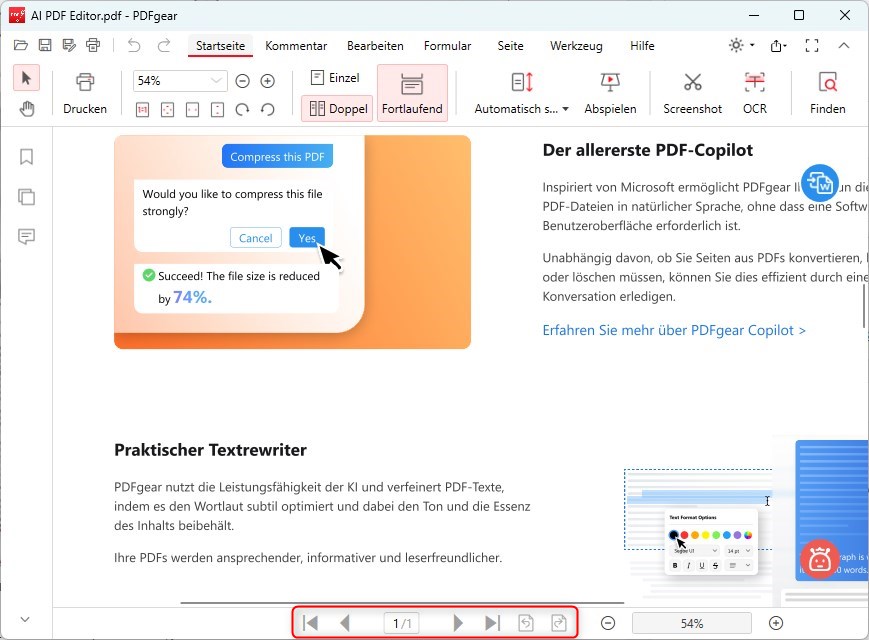
Task: Click the Save As icon with pencil
Action: tap(69, 45)
